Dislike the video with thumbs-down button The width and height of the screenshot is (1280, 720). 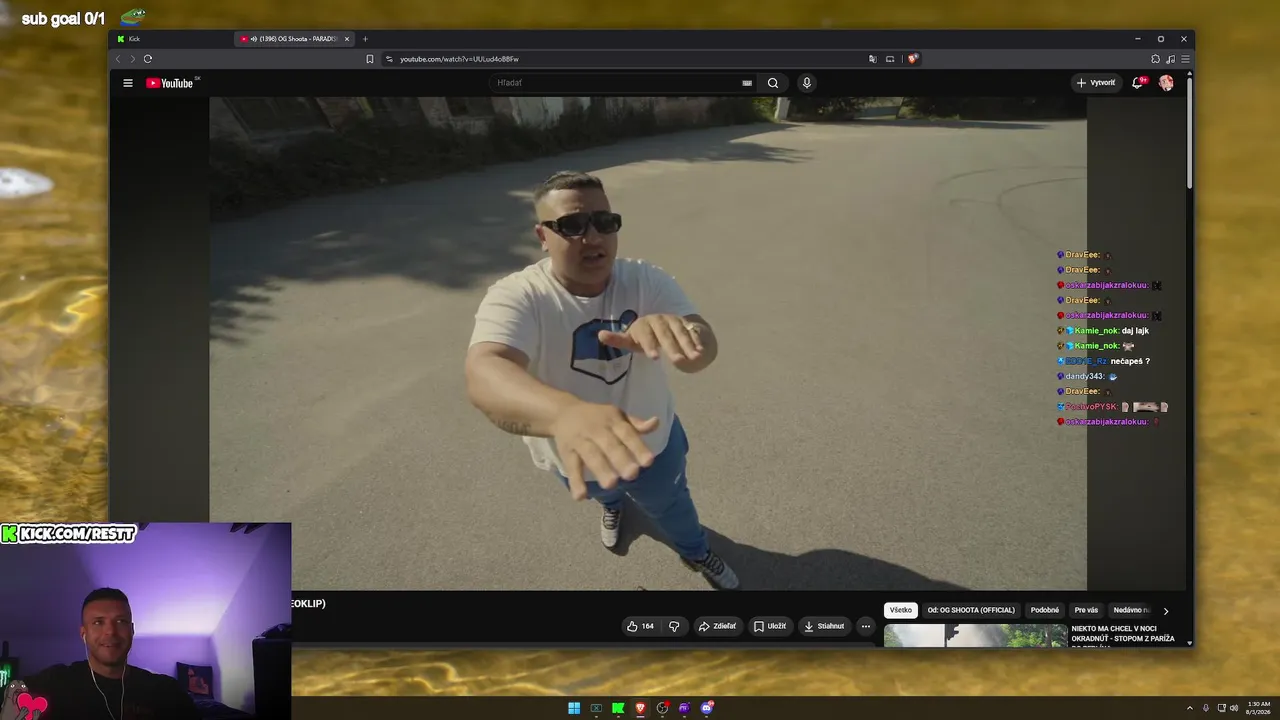tap(674, 626)
